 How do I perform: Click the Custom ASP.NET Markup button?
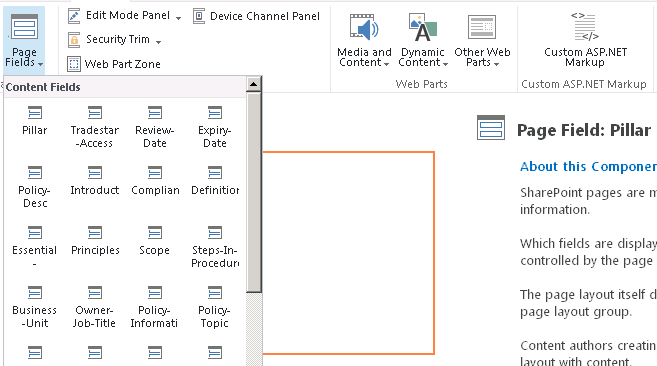point(585,40)
